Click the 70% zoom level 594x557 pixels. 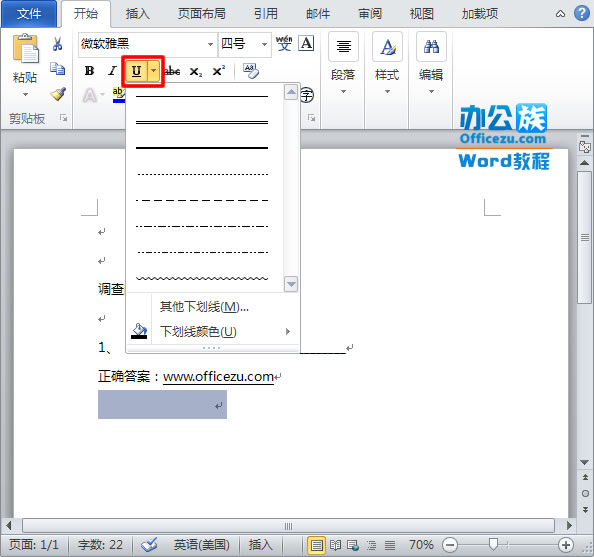(x=421, y=545)
